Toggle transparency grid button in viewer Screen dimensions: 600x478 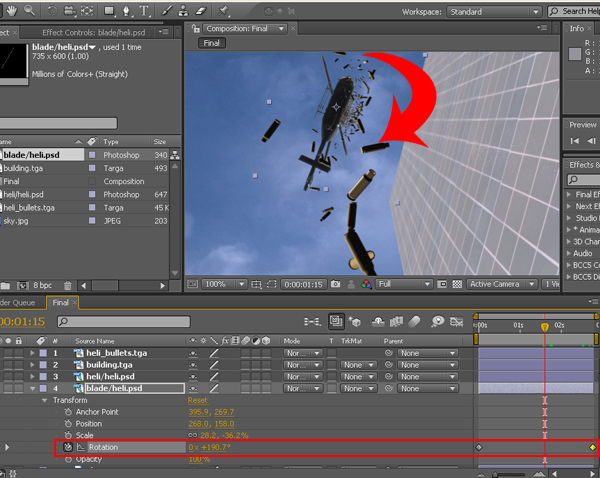457,284
